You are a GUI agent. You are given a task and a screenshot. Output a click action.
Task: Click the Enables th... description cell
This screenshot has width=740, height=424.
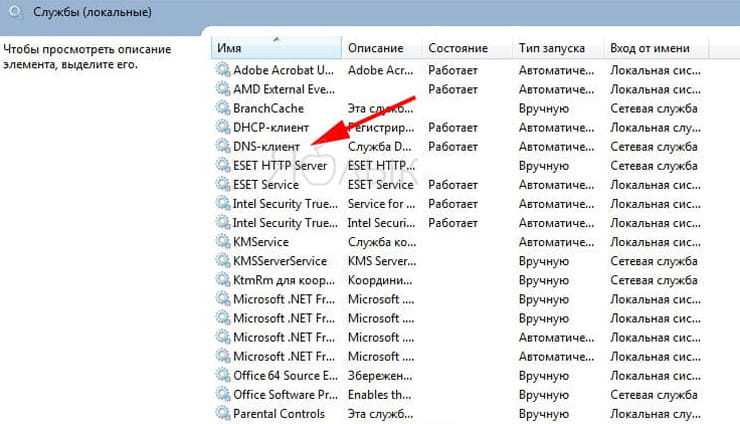click(x=379, y=395)
